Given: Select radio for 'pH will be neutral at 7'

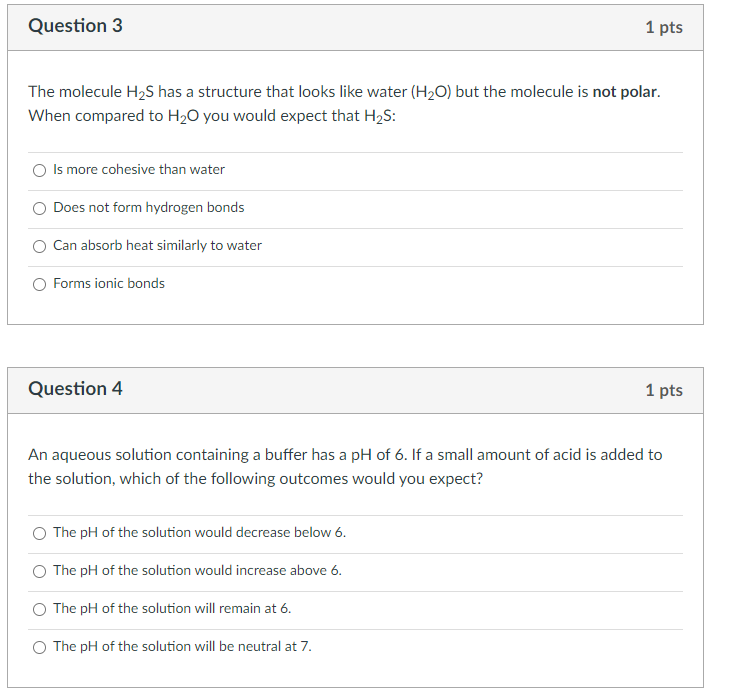Looking at the screenshot, I should (x=39, y=647).
